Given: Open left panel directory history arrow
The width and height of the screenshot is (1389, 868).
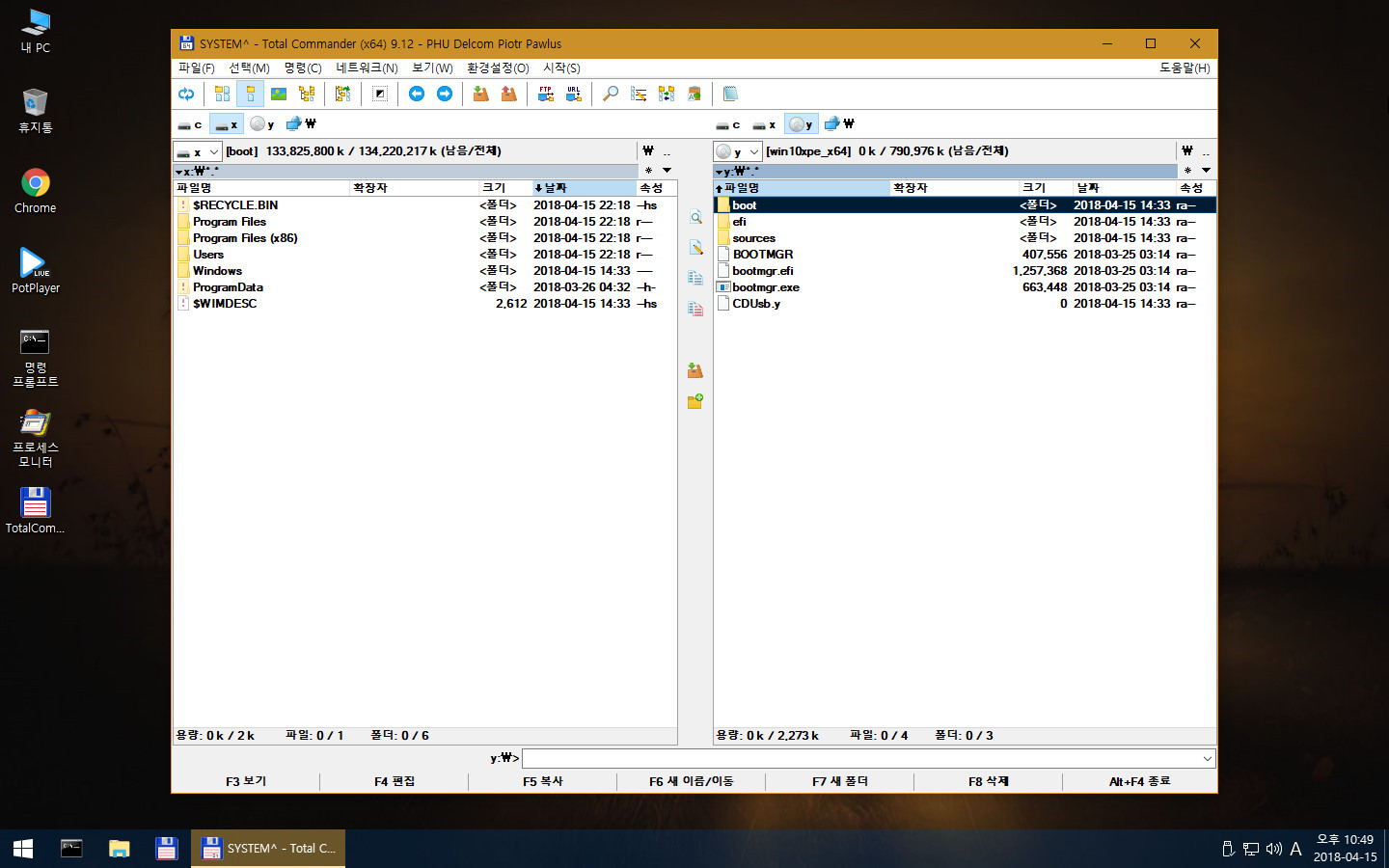Looking at the screenshot, I should (667, 171).
